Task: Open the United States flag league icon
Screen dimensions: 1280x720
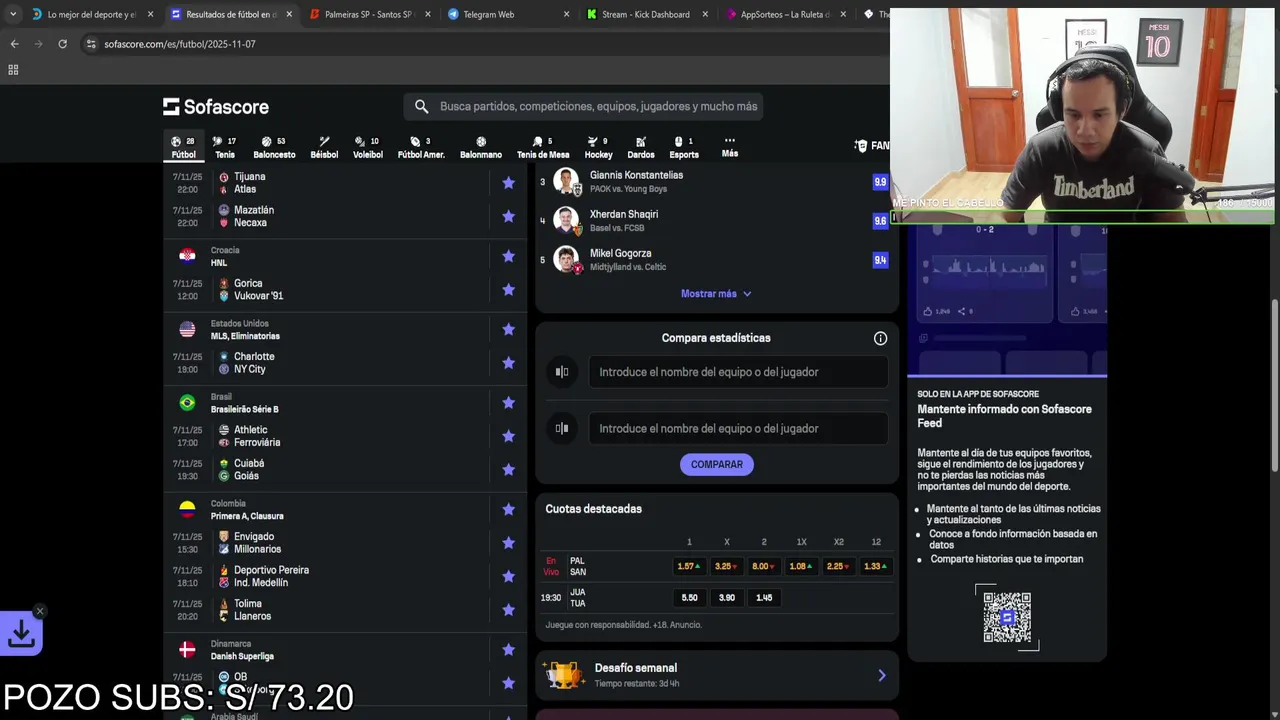Action: [187, 329]
